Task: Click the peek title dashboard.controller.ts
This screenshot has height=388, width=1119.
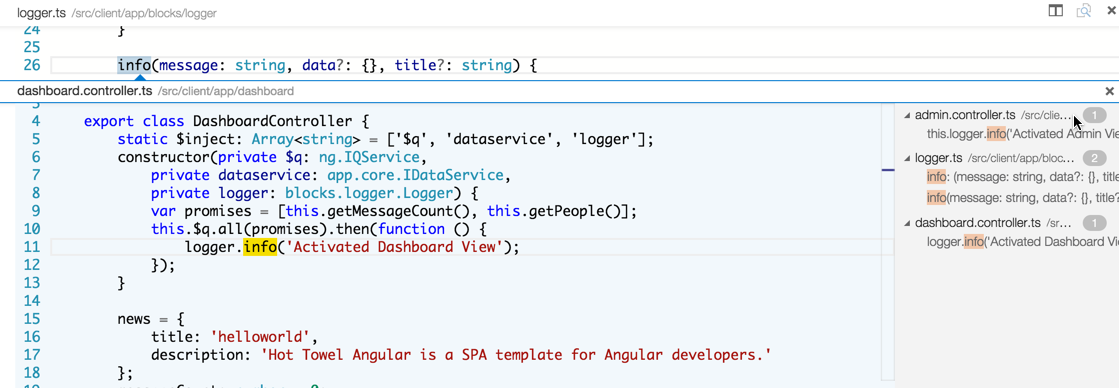Action: [84, 91]
